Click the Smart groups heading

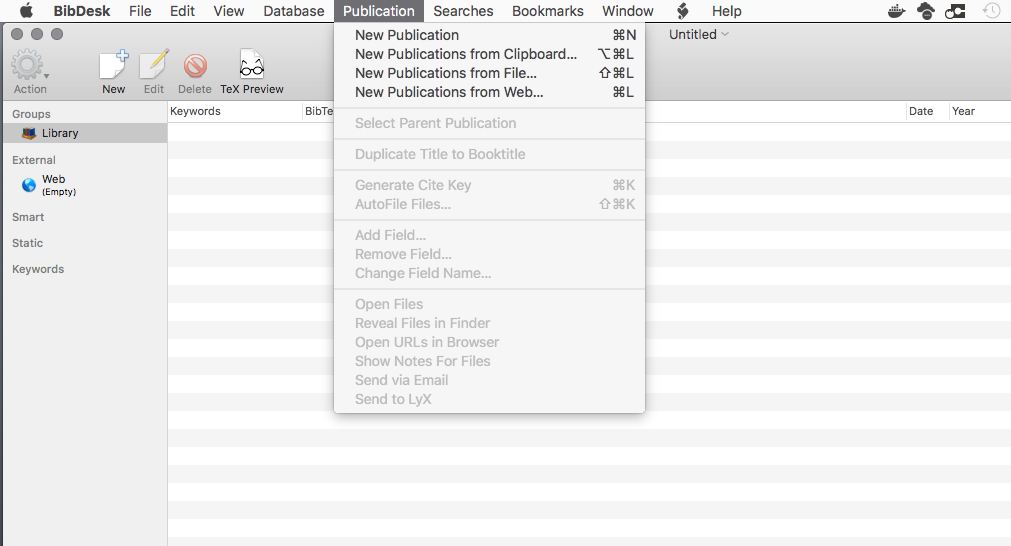click(x=28, y=217)
